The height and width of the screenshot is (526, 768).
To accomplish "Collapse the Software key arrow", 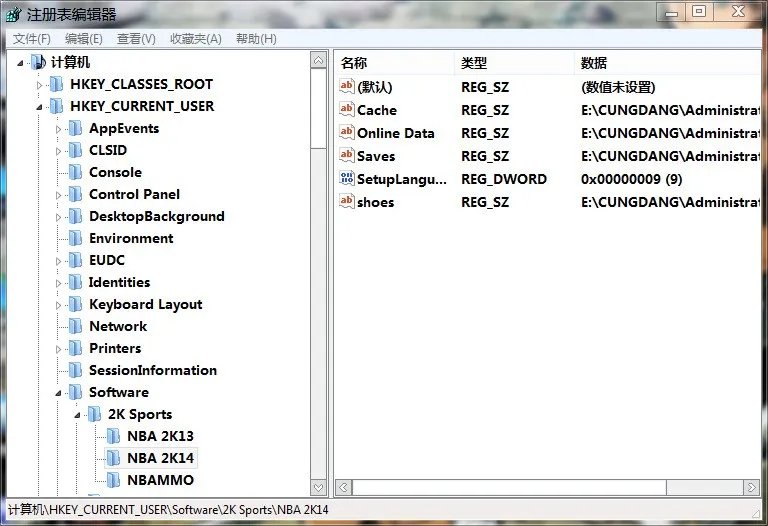I will point(58,393).
